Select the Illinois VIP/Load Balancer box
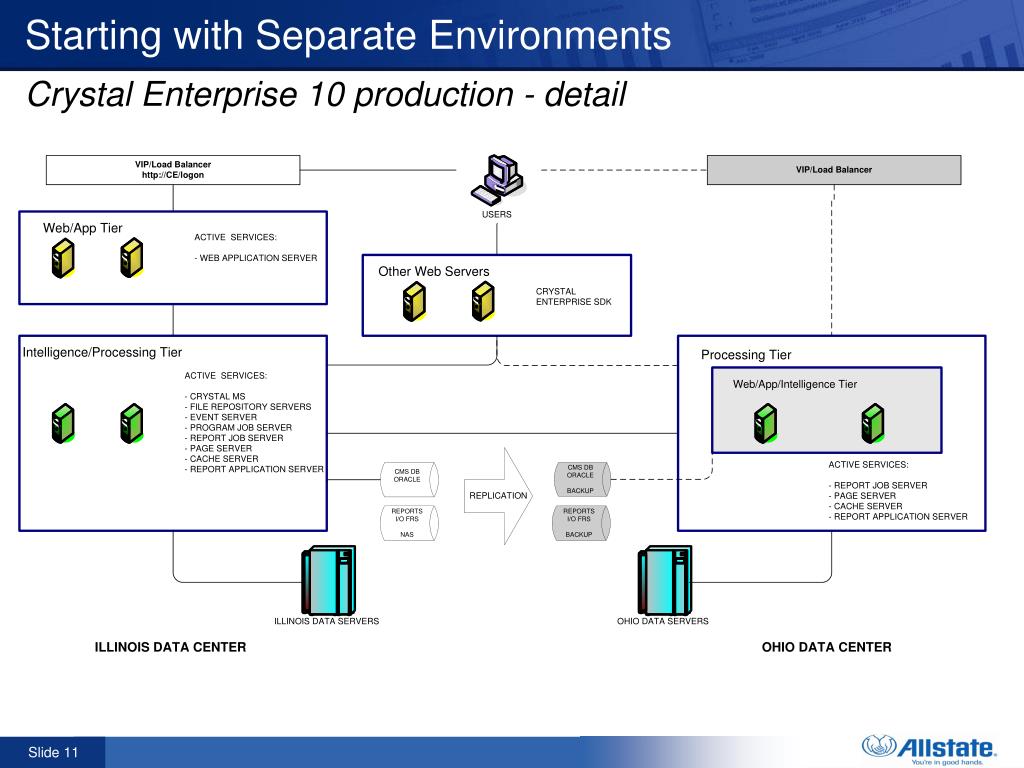Image resolution: width=1024 pixels, height=768 pixels. coord(173,170)
